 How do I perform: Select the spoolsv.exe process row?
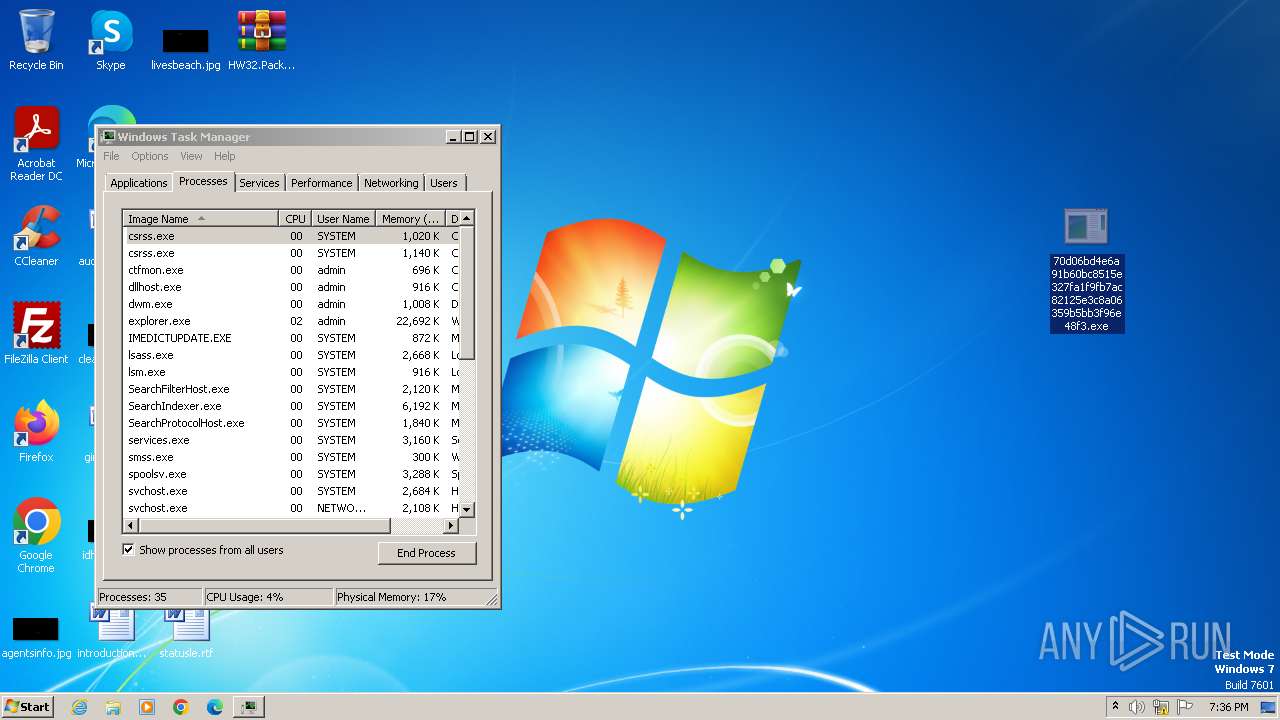pos(291,474)
